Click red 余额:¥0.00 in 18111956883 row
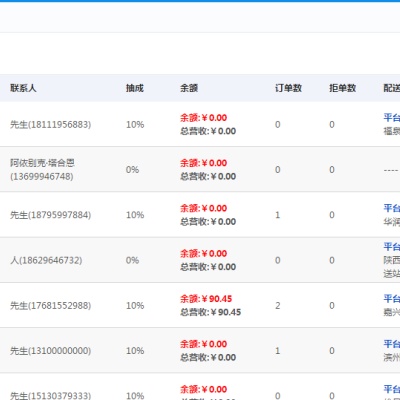This screenshot has height=400, width=400. pos(203,118)
